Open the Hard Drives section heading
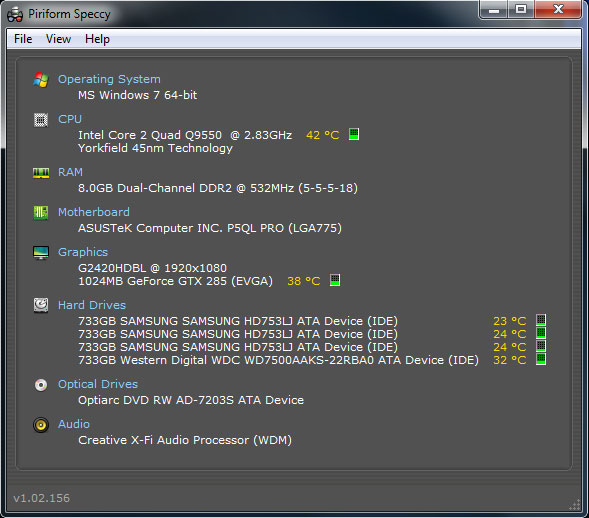The image size is (589, 518). [x=92, y=305]
